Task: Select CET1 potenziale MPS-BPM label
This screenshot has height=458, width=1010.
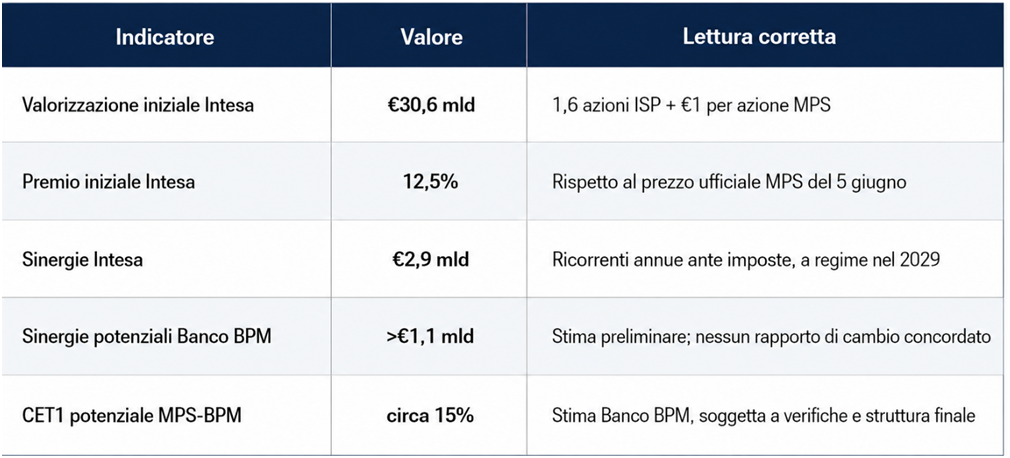Action: click(x=131, y=416)
